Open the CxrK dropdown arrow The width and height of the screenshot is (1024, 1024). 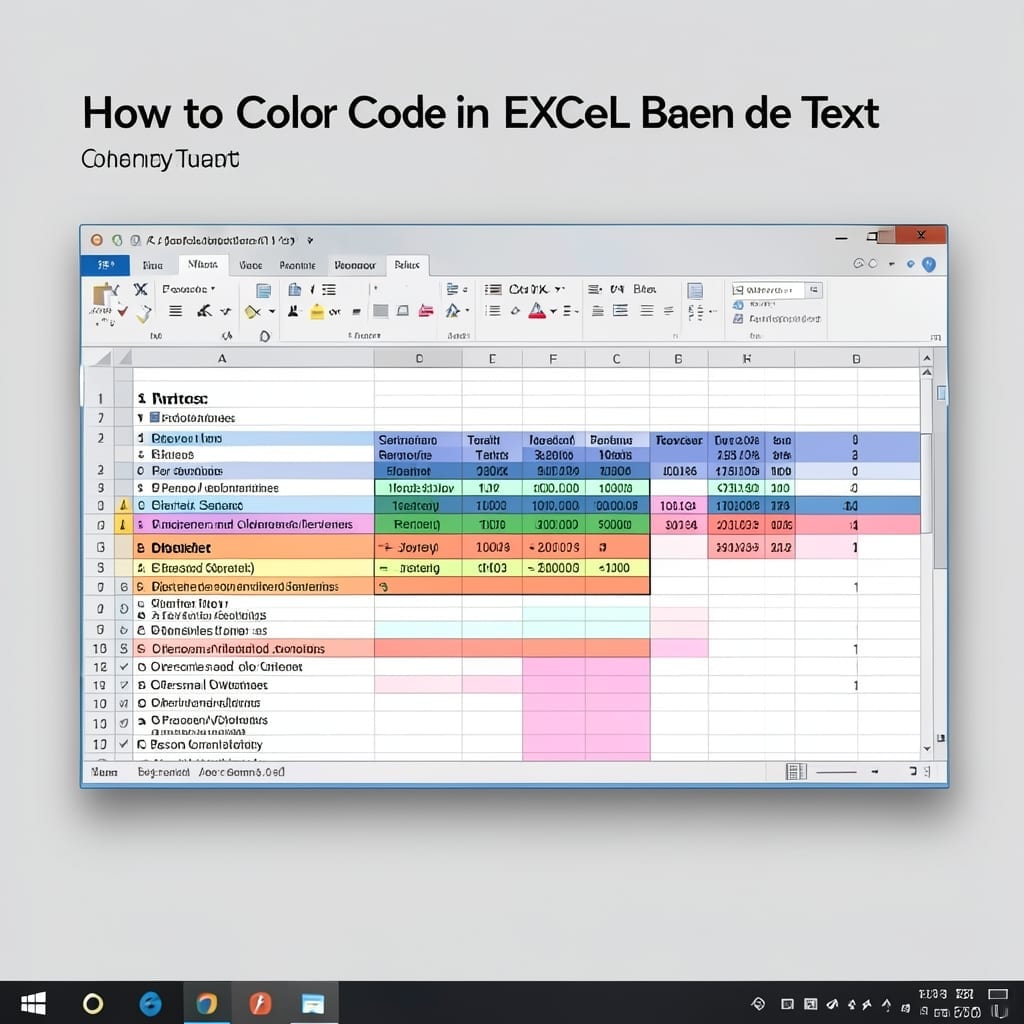(x=559, y=289)
